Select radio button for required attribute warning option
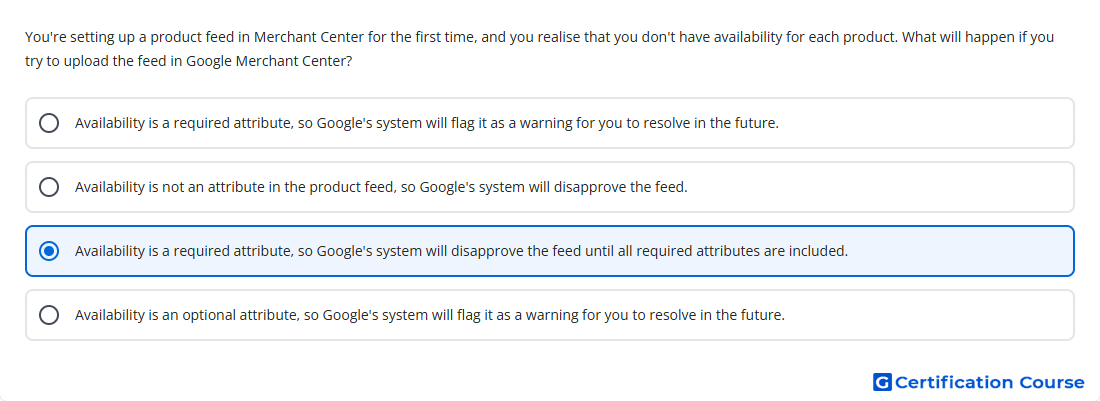1100x401 pixels. click(x=49, y=123)
